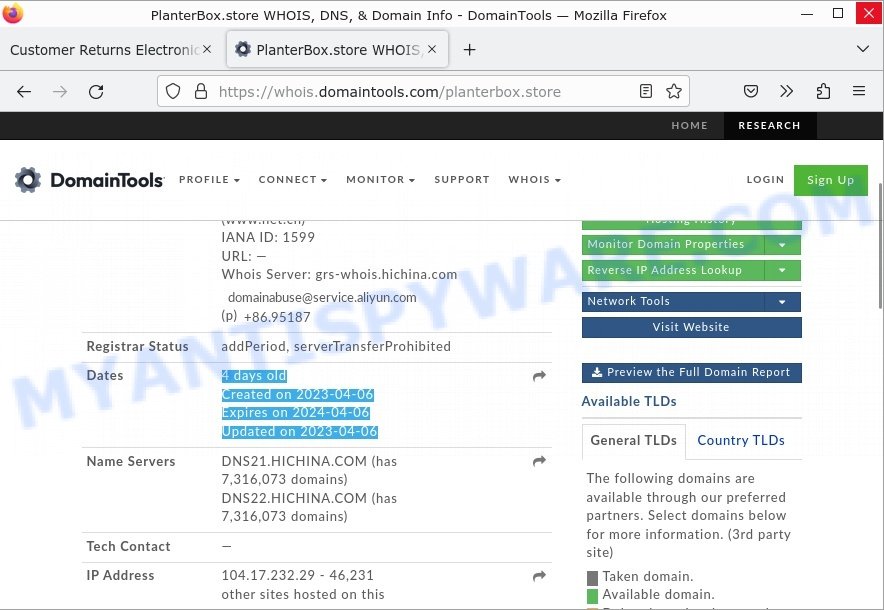Image resolution: width=884 pixels, height=610 pixels.
Task: Click 'IANA ID: 1599' text
Action: [268, 237]
